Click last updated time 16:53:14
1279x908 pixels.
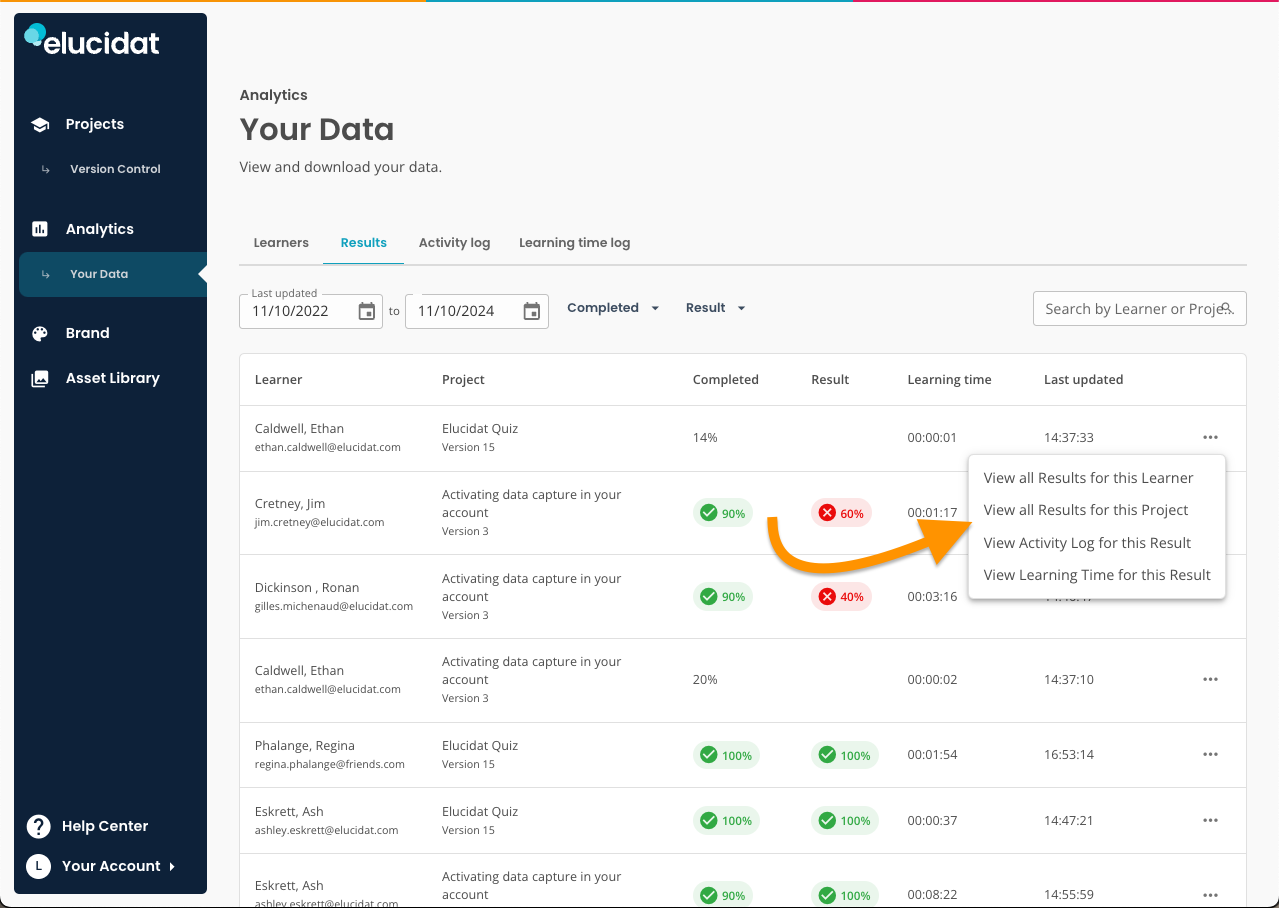(x=1069, y=755)
